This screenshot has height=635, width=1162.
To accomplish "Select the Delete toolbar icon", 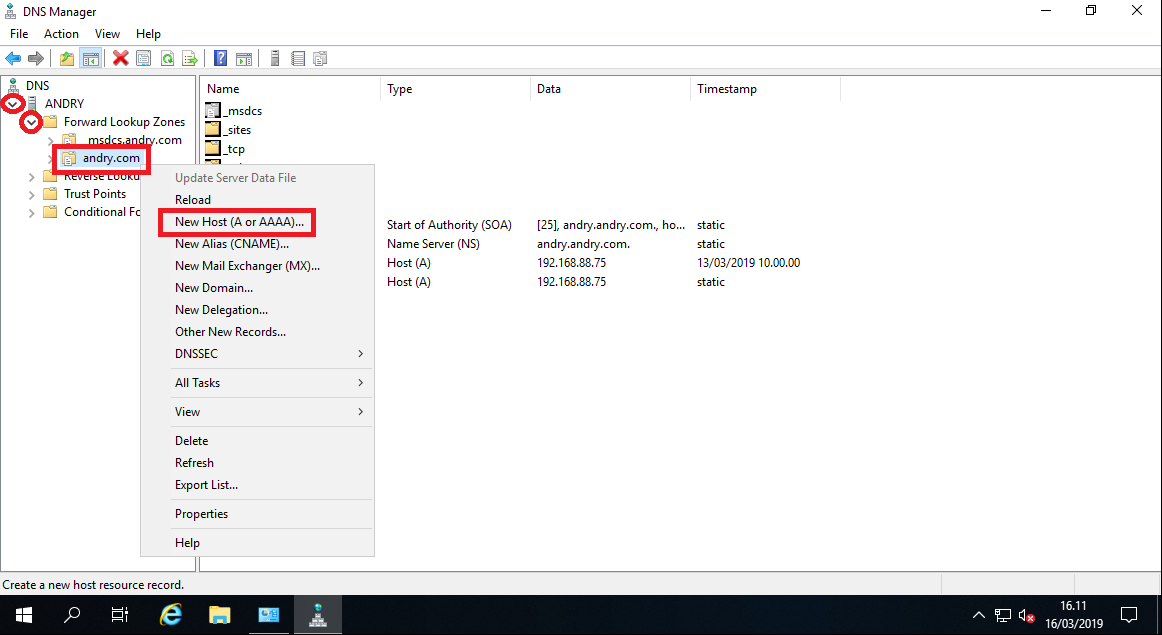I will (120, 57).
